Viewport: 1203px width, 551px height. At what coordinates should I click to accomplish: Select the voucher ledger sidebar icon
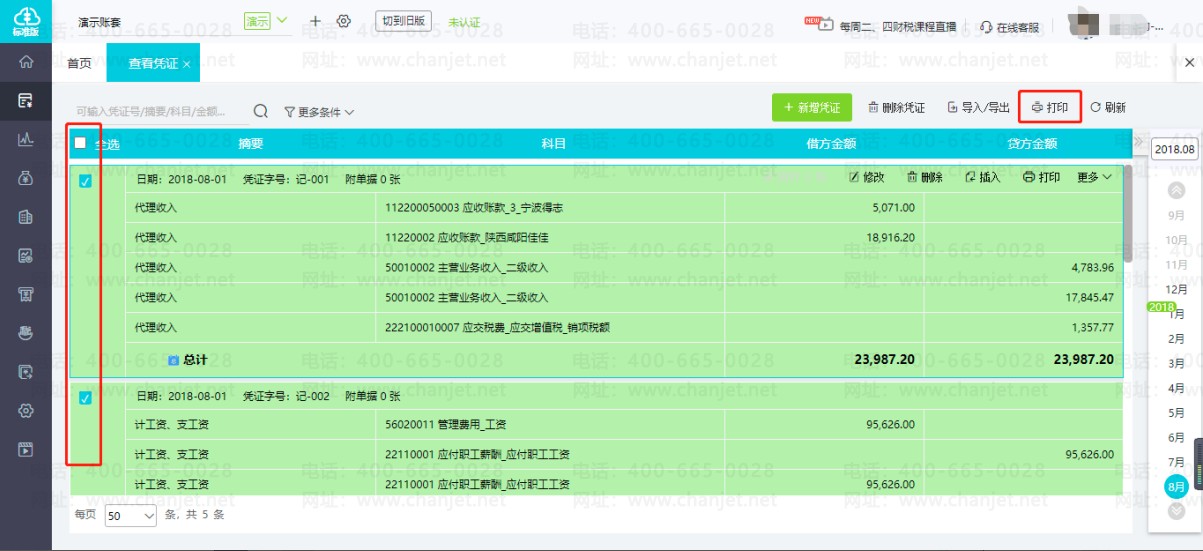[26, 100]
